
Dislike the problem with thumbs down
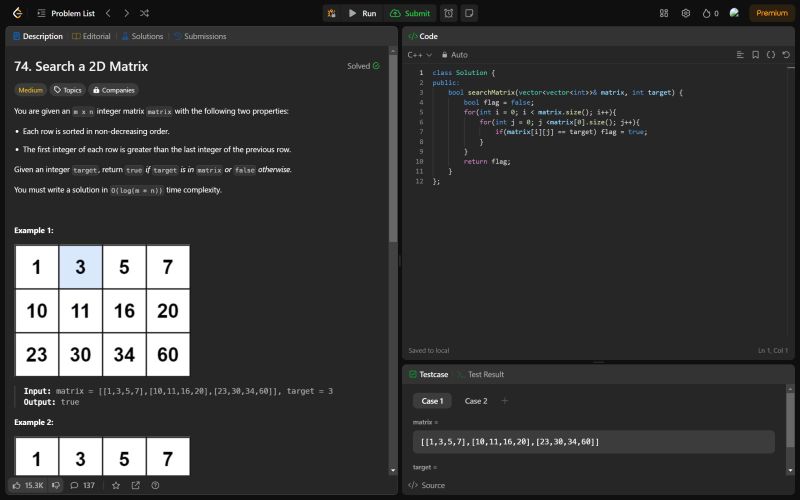click(57, 485)
